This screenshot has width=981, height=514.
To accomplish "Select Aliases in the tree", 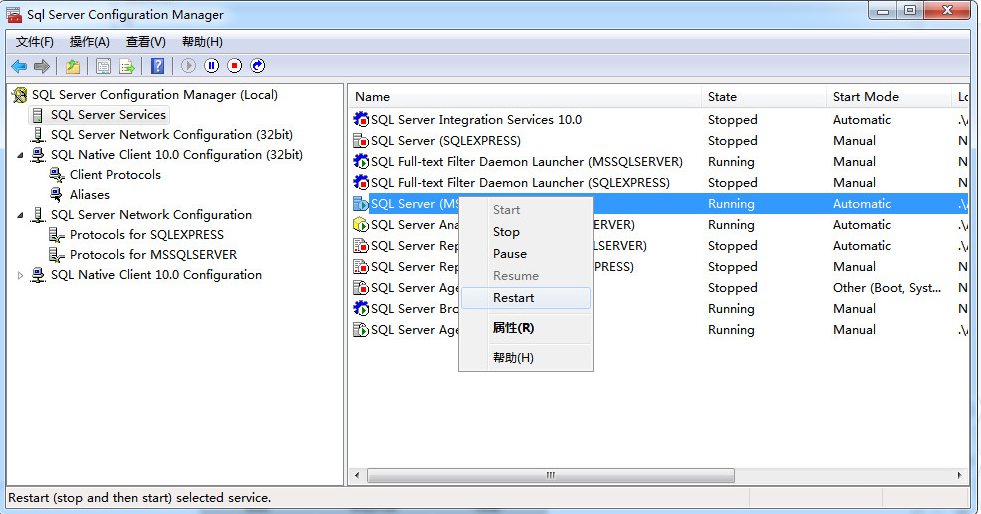I will [x=89, y=195].
